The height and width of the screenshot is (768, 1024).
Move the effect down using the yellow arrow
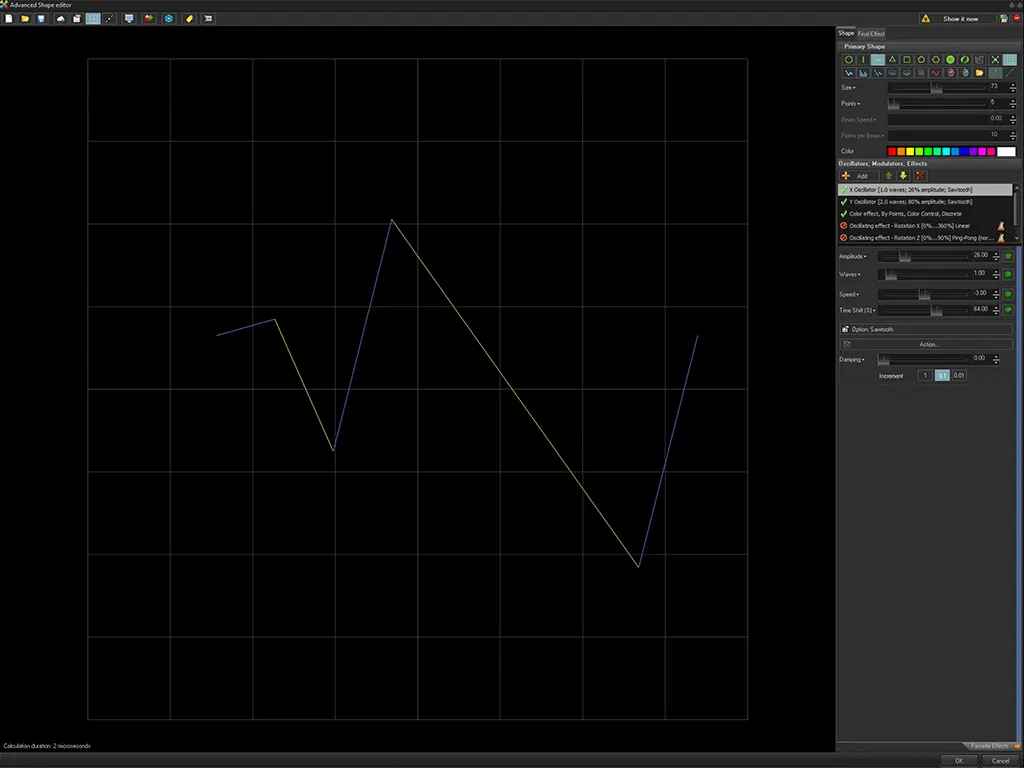click(x=903, y=176)
